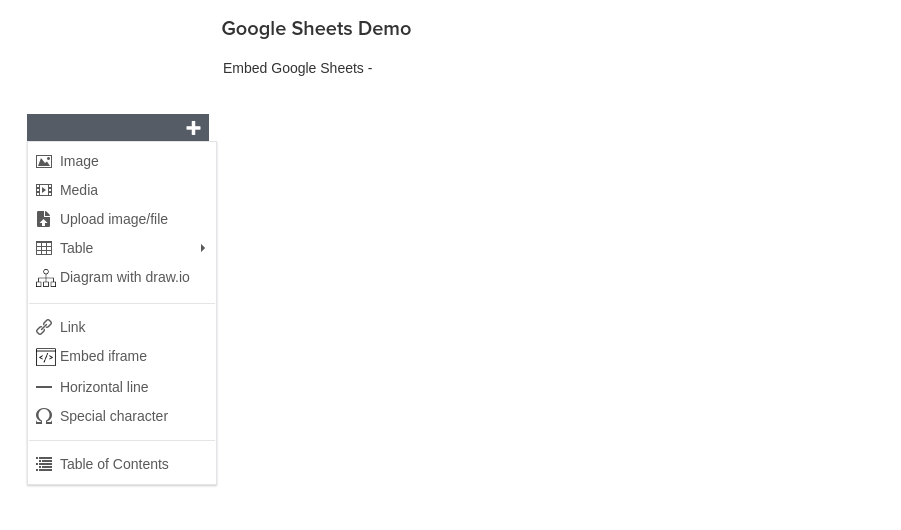This screenshot has width=901, height=530.
Task: Expand the Table submenu arrow
Action: pos(202,248)
